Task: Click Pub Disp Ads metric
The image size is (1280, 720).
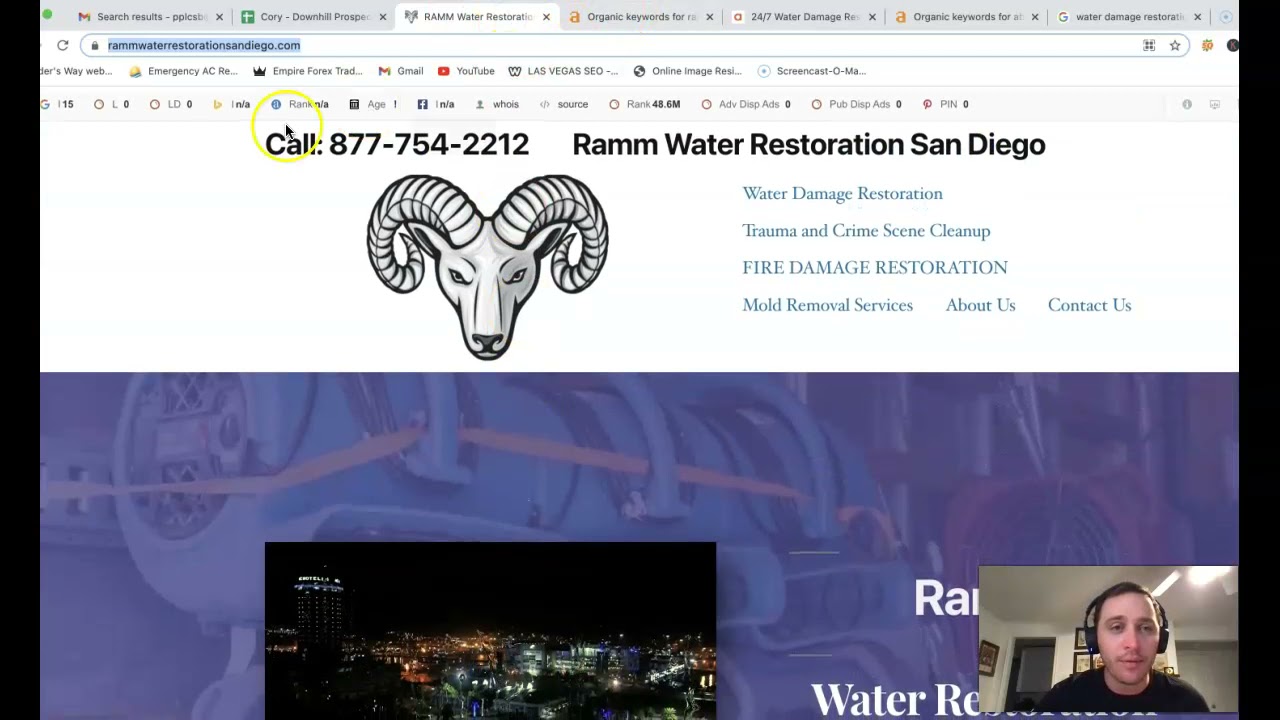Action: [856, 104]
